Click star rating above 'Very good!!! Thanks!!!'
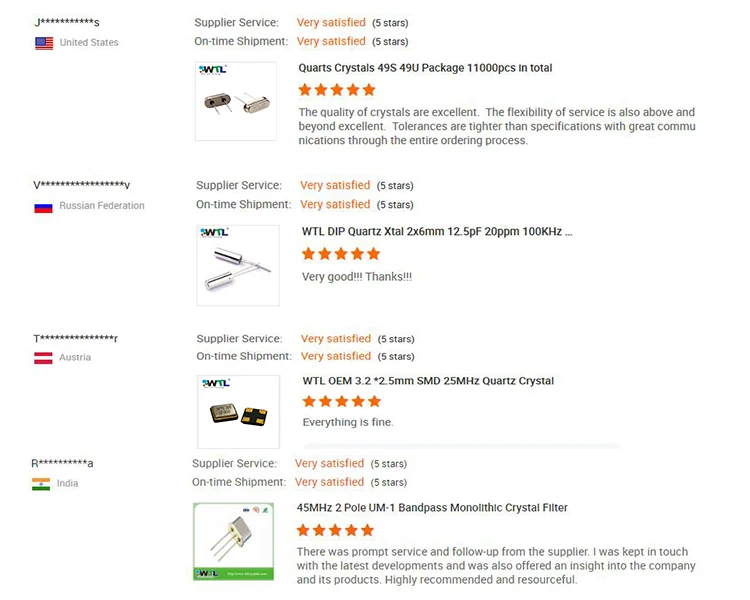 tap(341, 254)
